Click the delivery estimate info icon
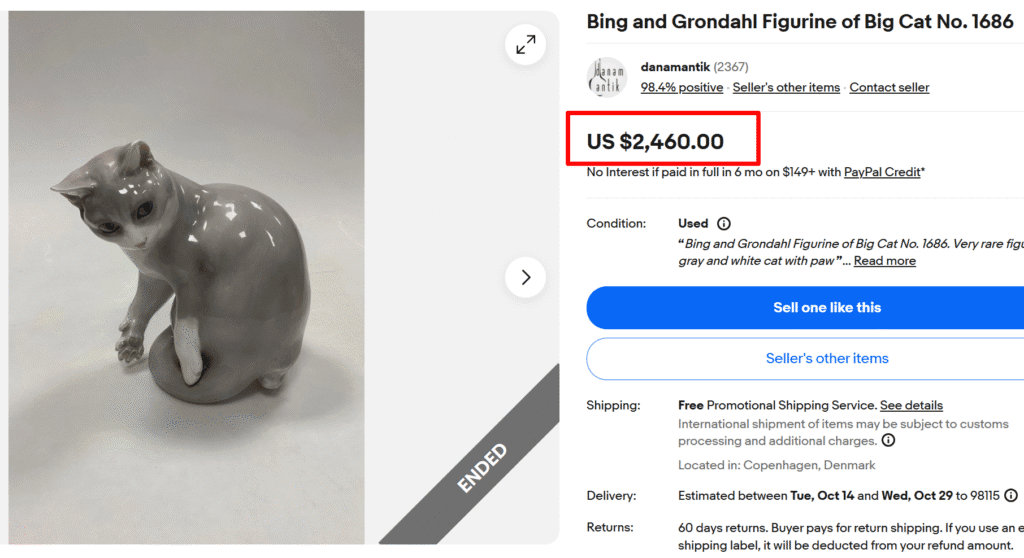Viewport: 1024px width, 558px height. [1011, 496]
